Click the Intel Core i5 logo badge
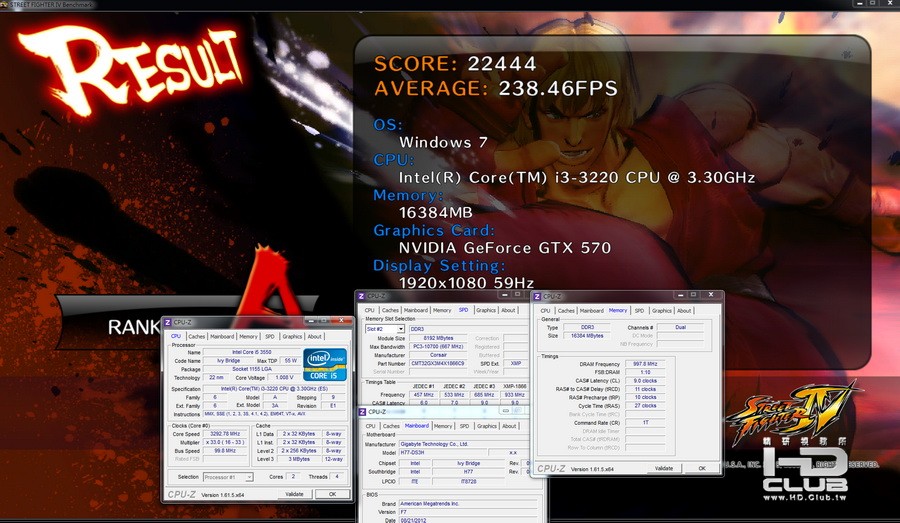The image size is (900, 523). [325, 364]
